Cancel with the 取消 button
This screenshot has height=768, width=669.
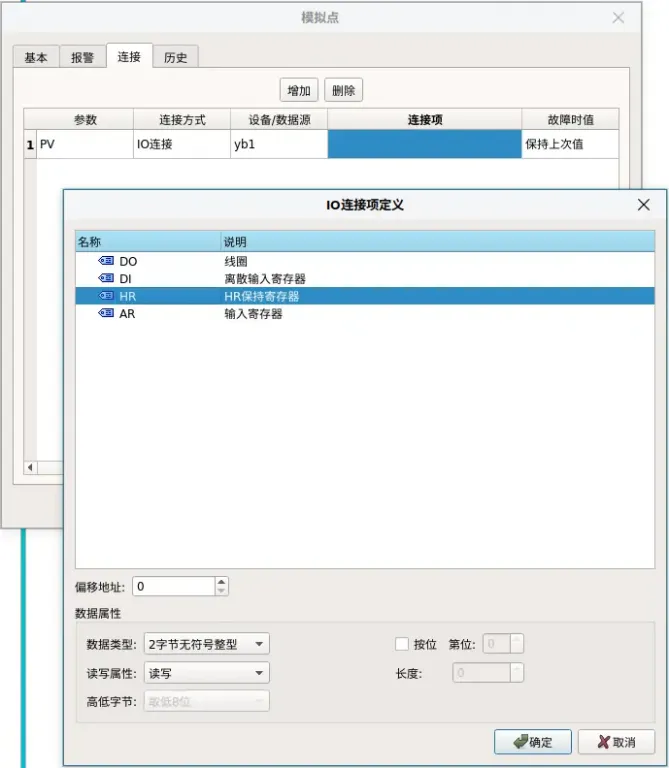click(x=616, y=742)
